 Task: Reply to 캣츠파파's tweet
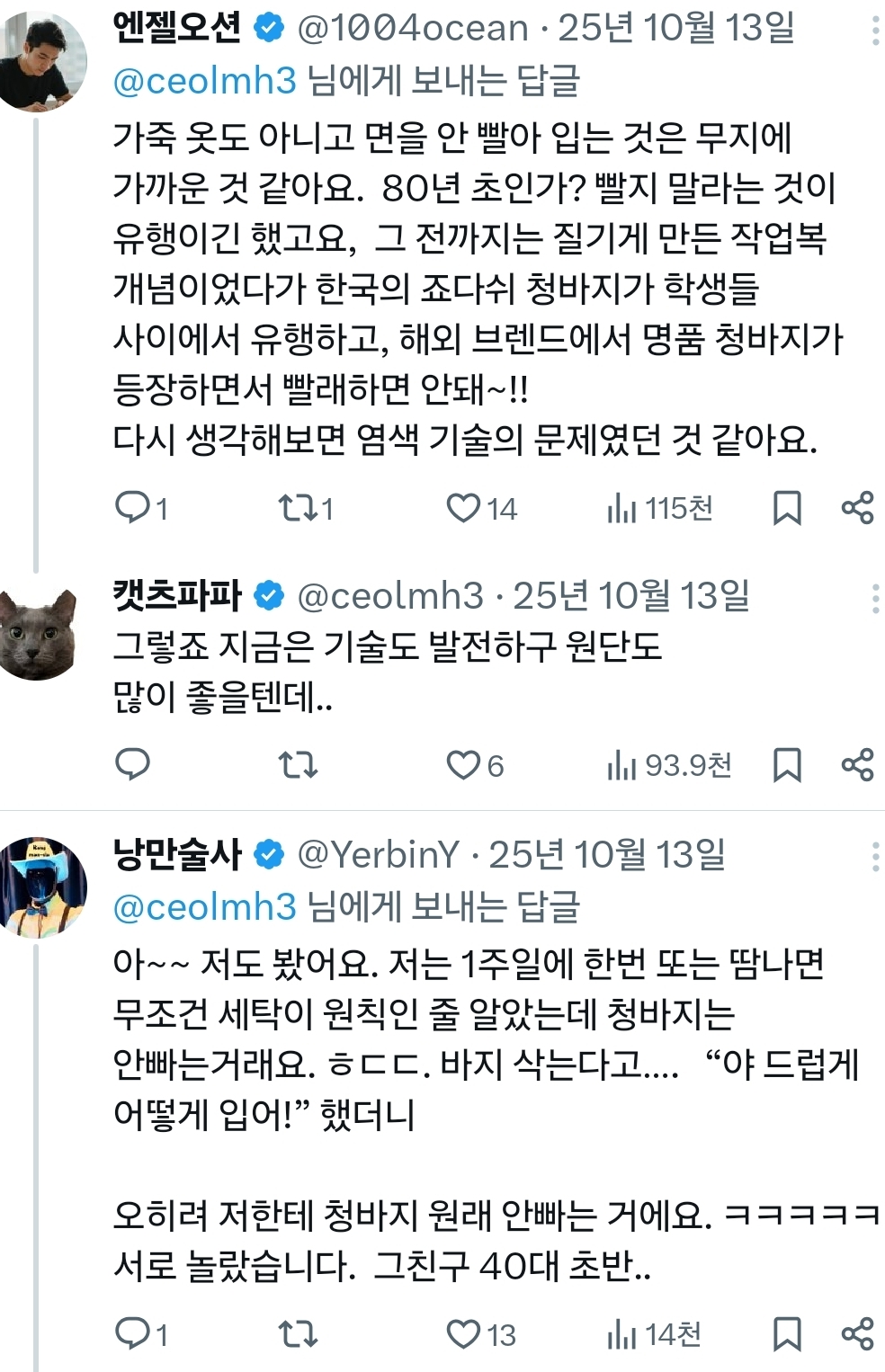pyautogui.click(x=133, y=765)
